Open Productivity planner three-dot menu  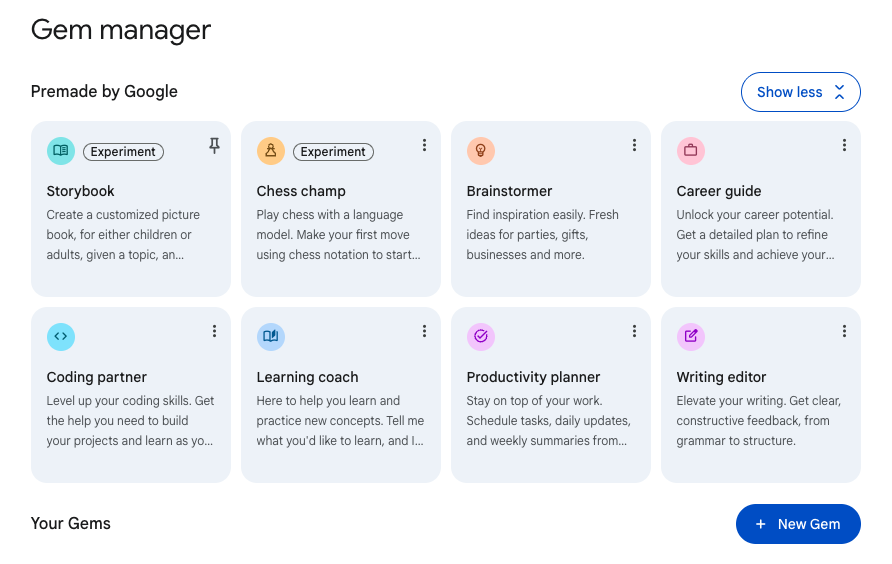(x=634, y=332)
